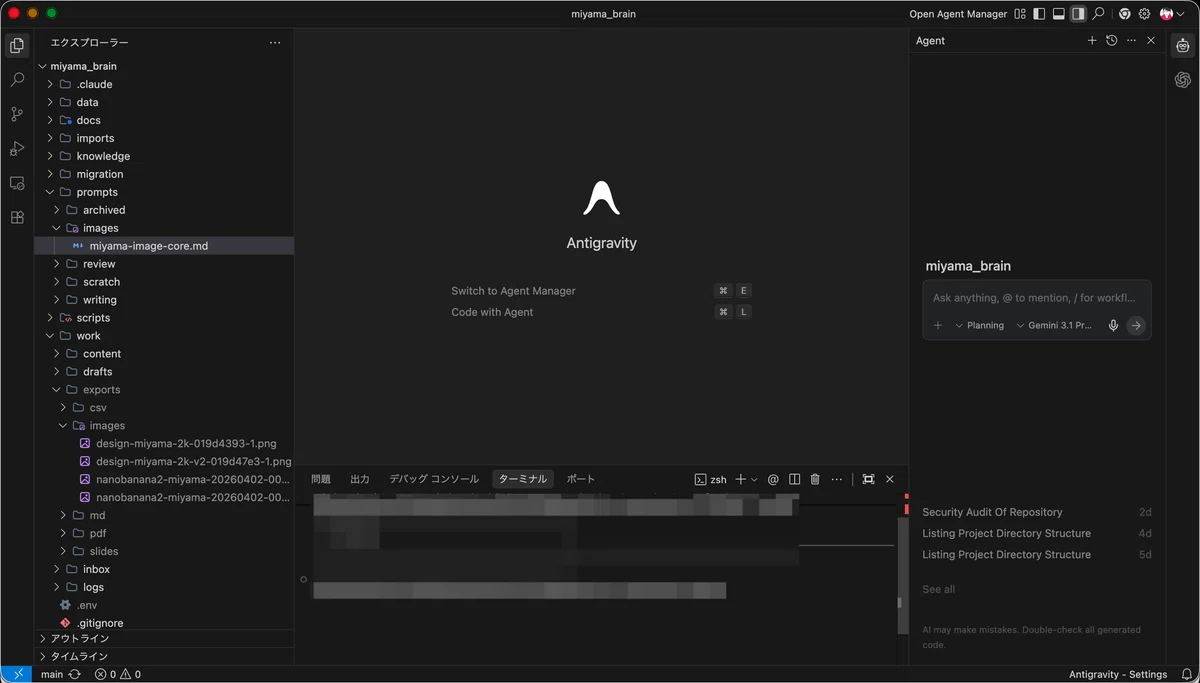Start a new agent conversation with the plus icon
The image size is (1200, 683).
point(1092,41)
